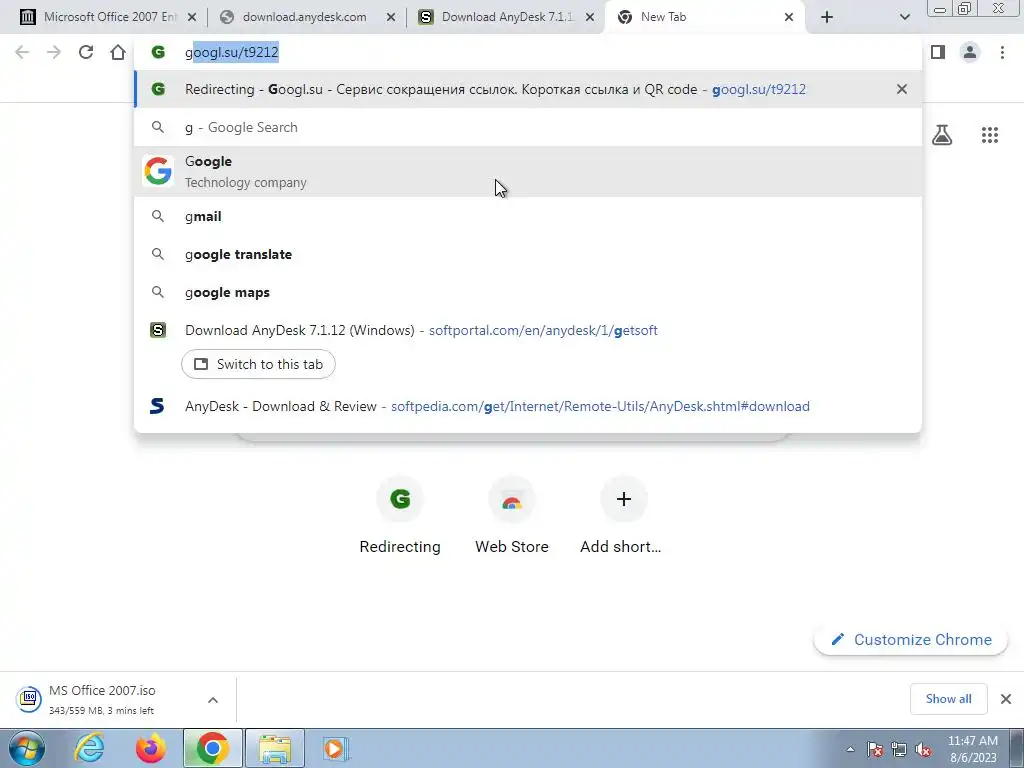The height and width of the screenshot is (768, 1024).
Task: Launch Firefox from taskbar
Action: click(x=150, y=748)
